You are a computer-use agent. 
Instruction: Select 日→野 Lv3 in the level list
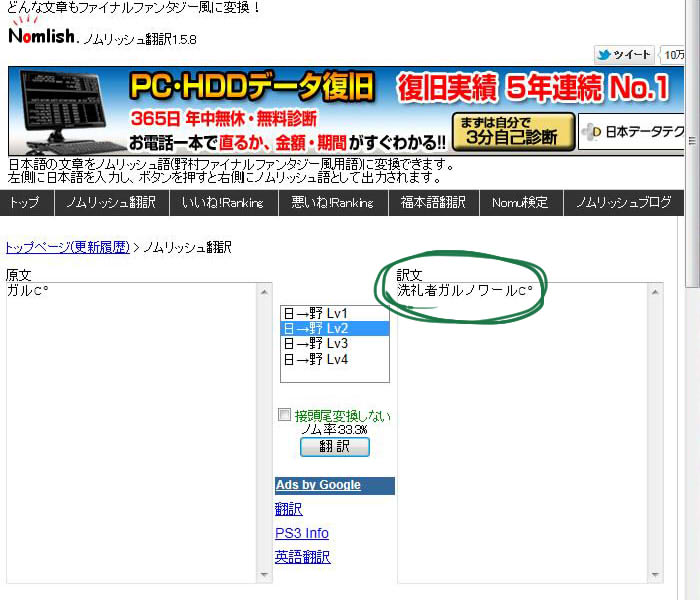[x=334, y=344]
